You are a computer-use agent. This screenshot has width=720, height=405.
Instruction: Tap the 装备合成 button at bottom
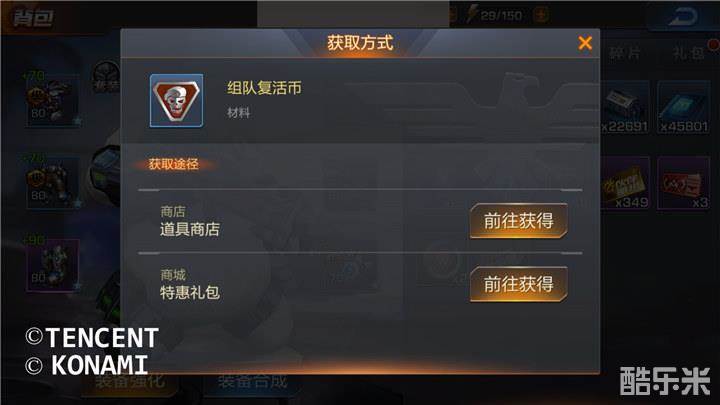pyautogui.click(x=252, y=382)
